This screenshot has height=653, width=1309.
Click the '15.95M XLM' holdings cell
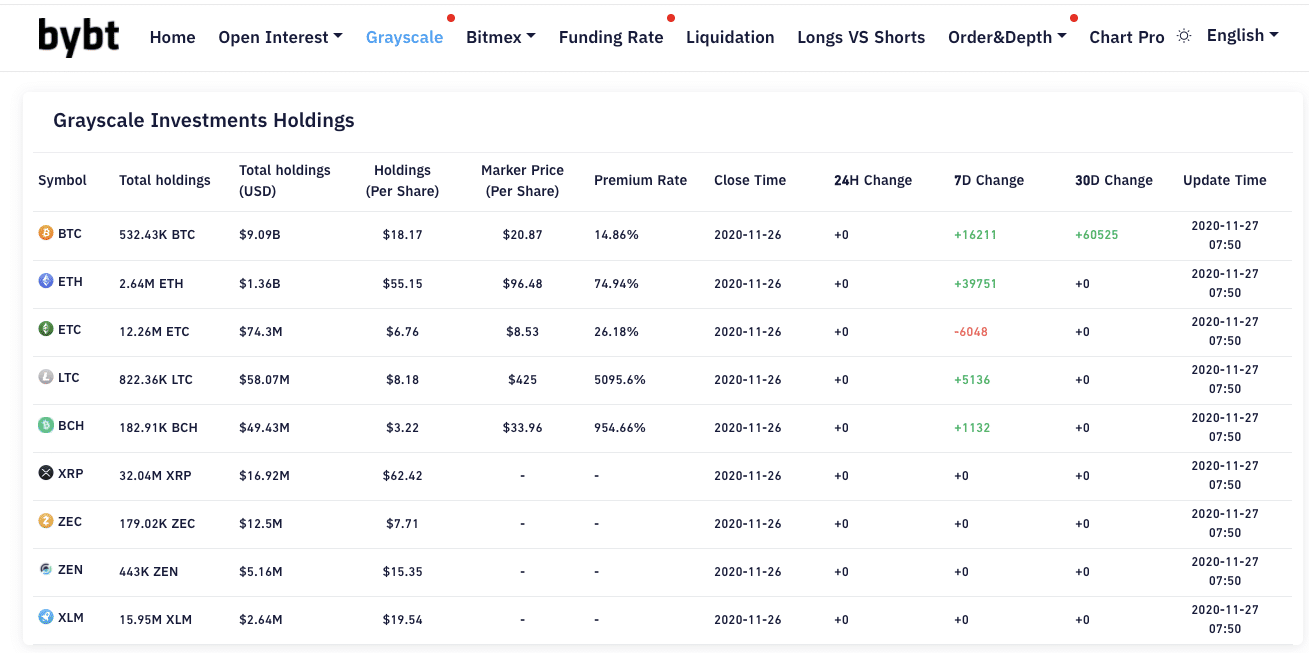click(155, 619)
